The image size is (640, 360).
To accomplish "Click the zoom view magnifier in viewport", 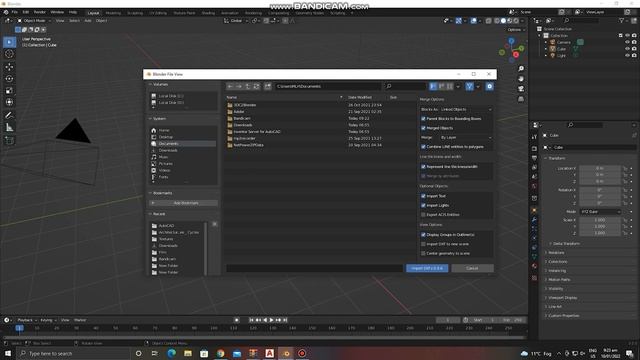I will coord(521,69).
